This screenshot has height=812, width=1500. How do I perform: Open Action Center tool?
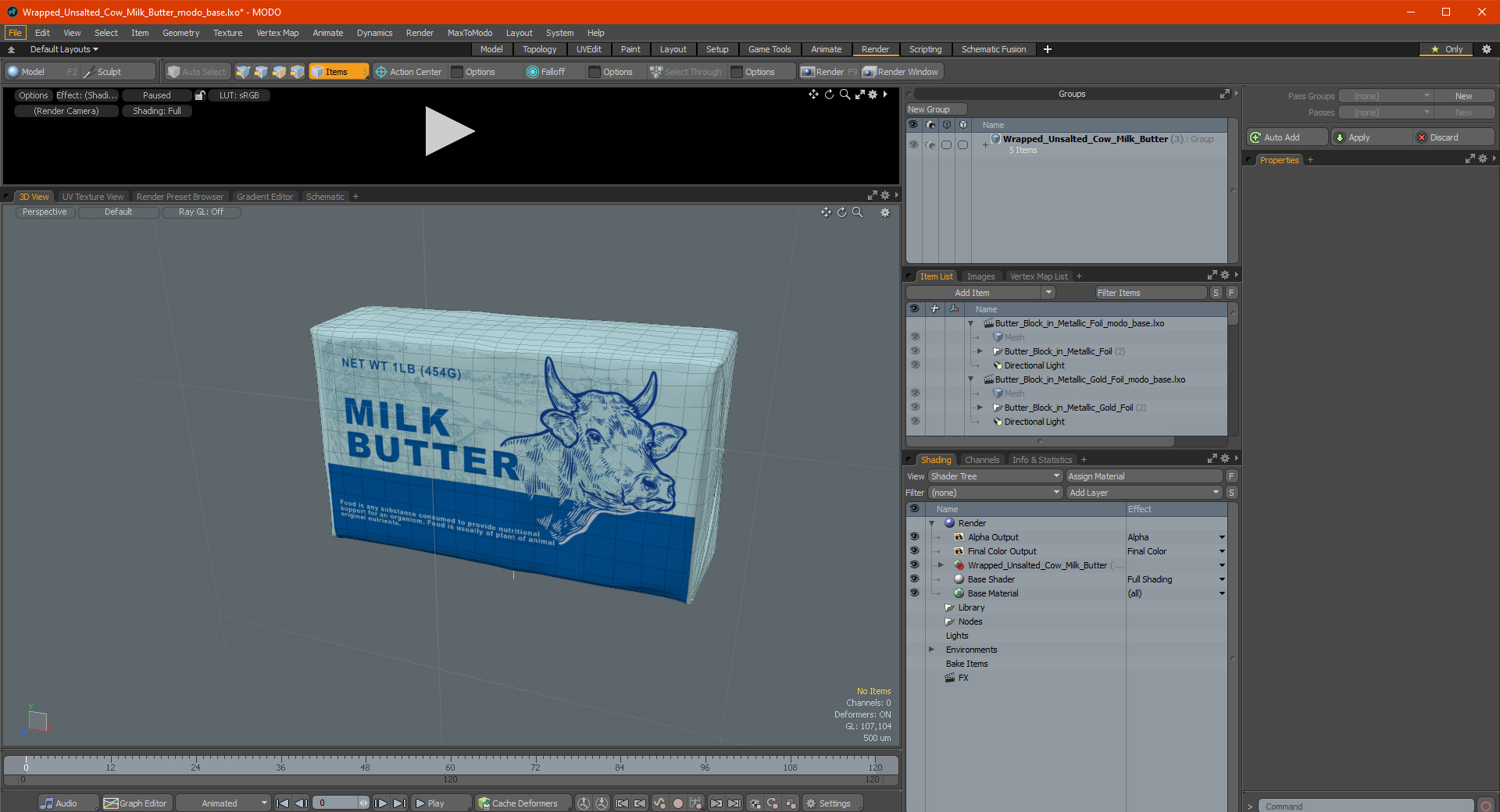[x=409, y=72]
